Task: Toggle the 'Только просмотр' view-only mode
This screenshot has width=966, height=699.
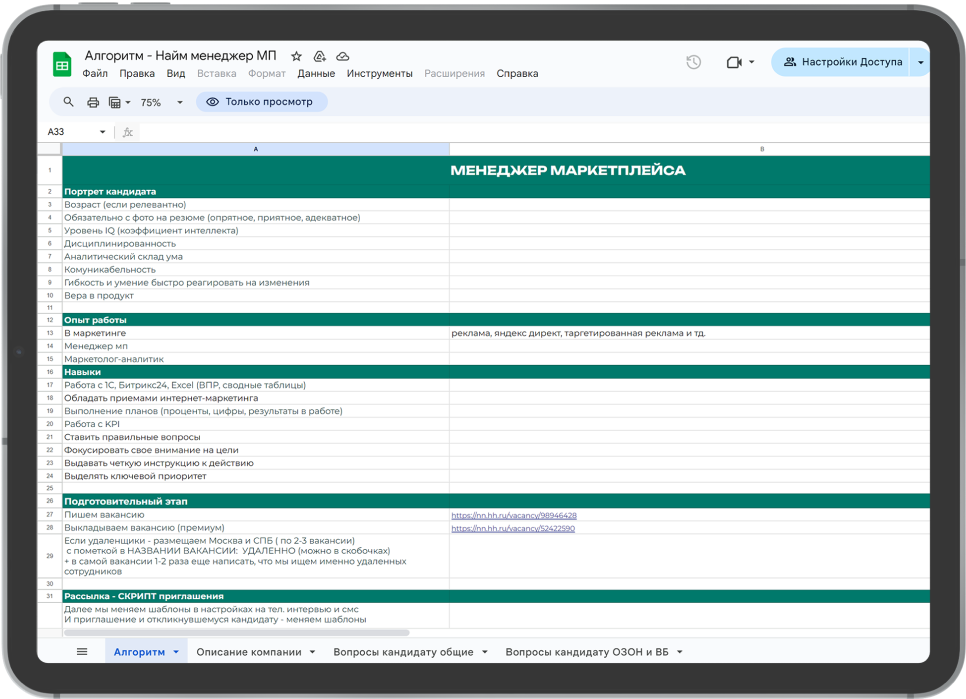Action: [x=260, y=102]
